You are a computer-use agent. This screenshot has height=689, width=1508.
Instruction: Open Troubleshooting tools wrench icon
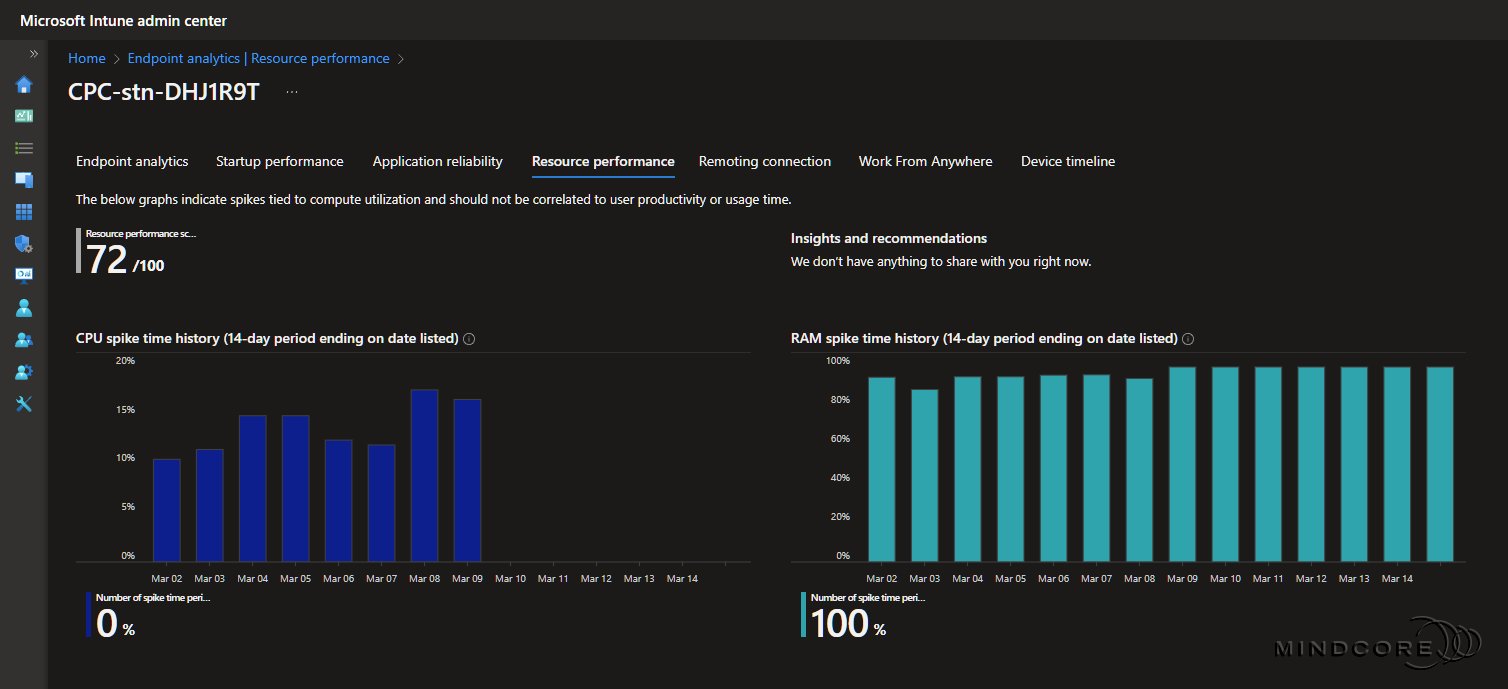[x=24, y=404]
